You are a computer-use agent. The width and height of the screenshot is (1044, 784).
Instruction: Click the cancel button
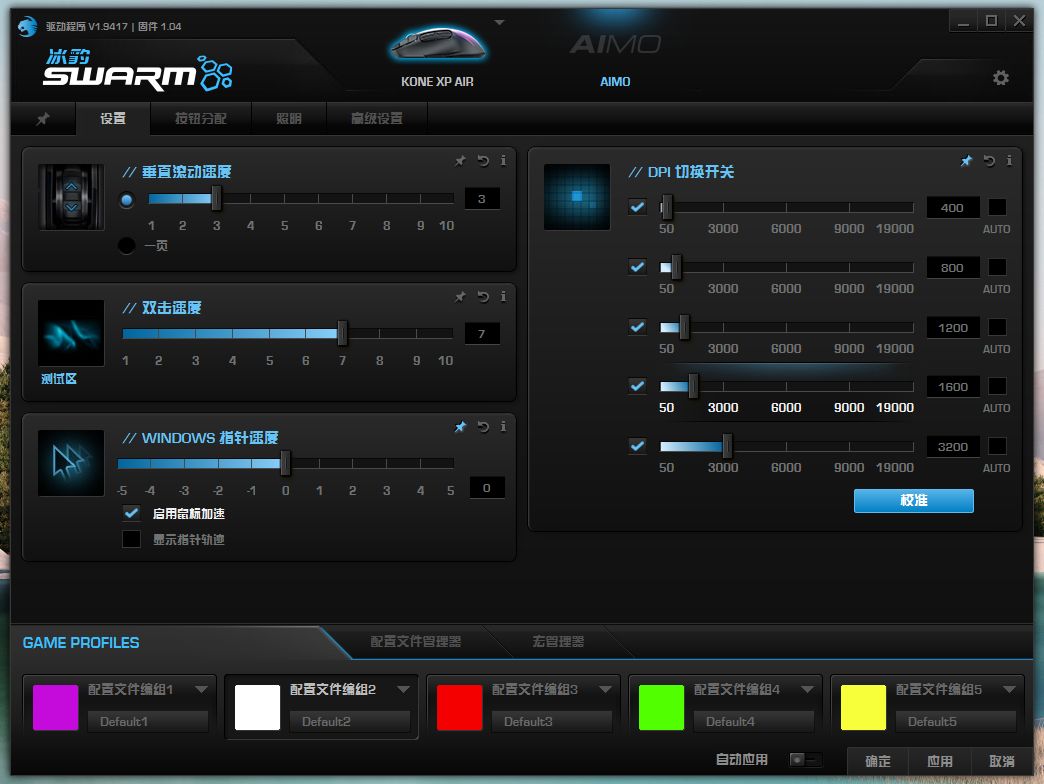pyautogui.click(x=1001, y=761)
